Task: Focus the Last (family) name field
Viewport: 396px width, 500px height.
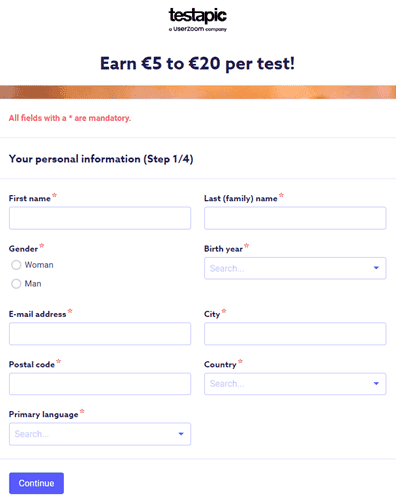Action: pyautogui.click(x=295, y=218)
